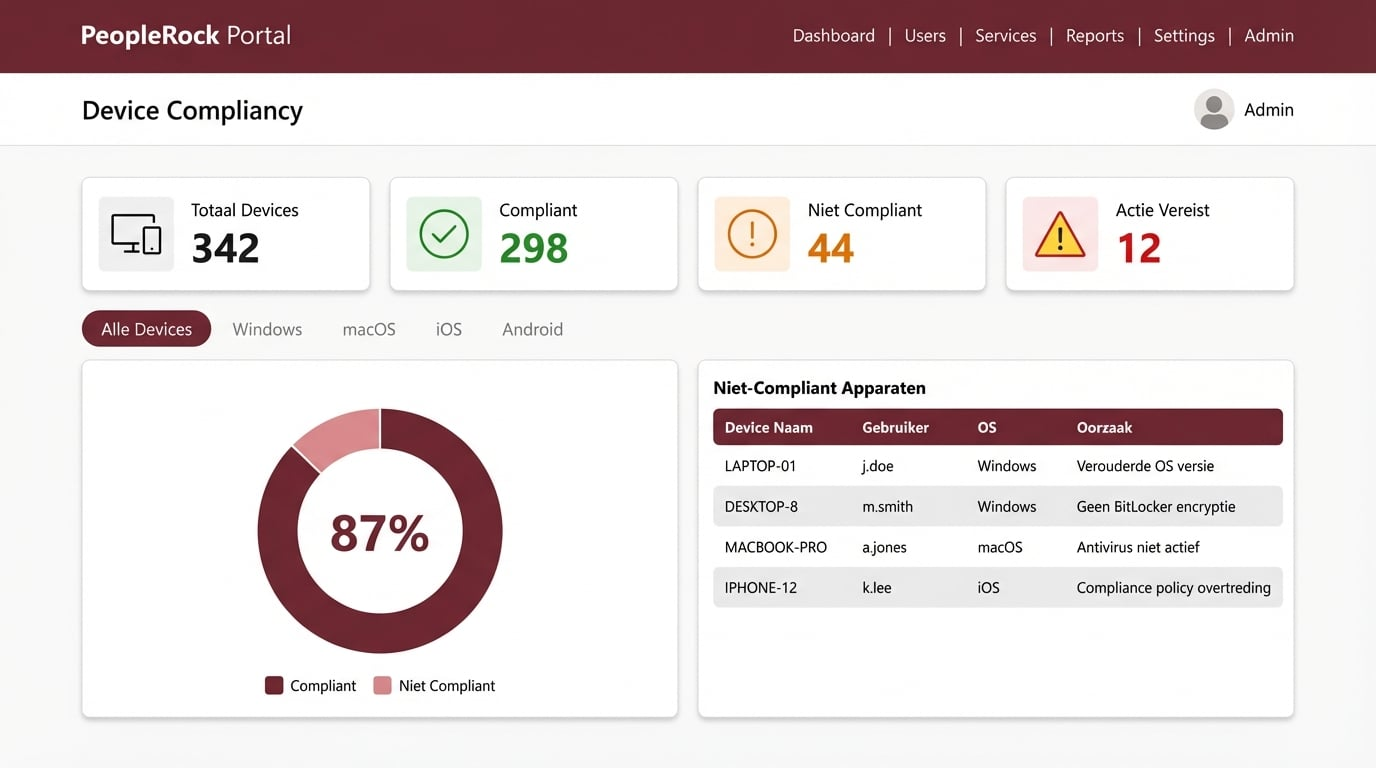
Task: Select the Android filter option
Action: click(x=532, y=328)
